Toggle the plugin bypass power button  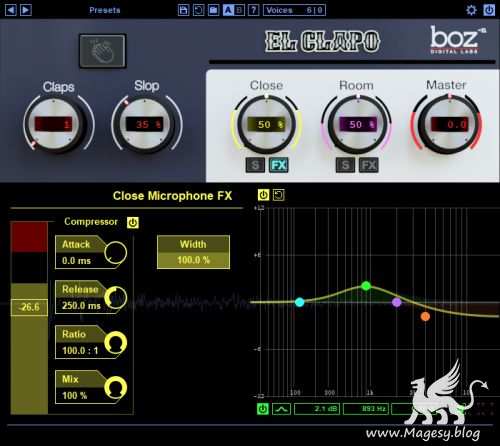[489, 10]
